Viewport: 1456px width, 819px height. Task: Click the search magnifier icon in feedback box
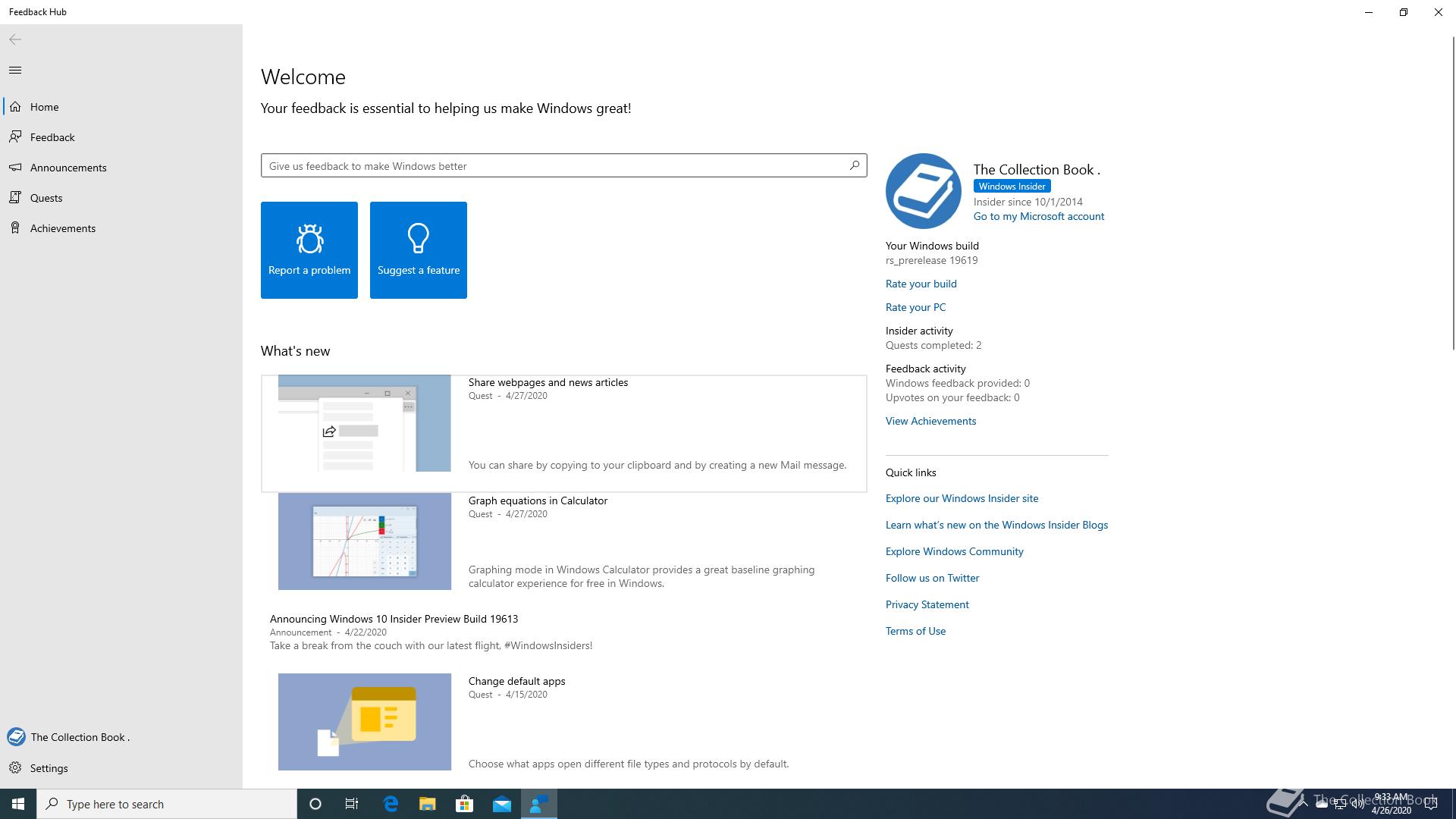point(855,165)
